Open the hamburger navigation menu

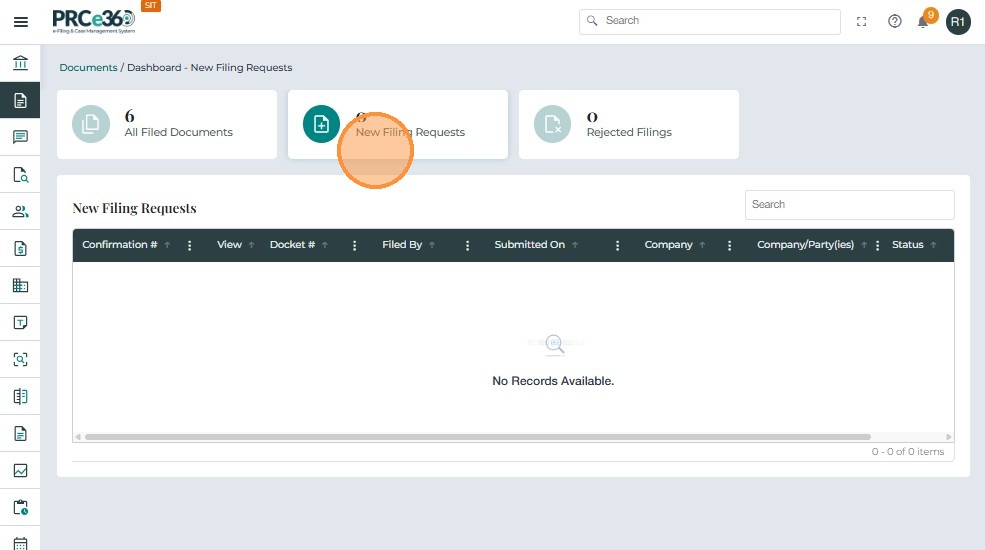coord(21,22)
